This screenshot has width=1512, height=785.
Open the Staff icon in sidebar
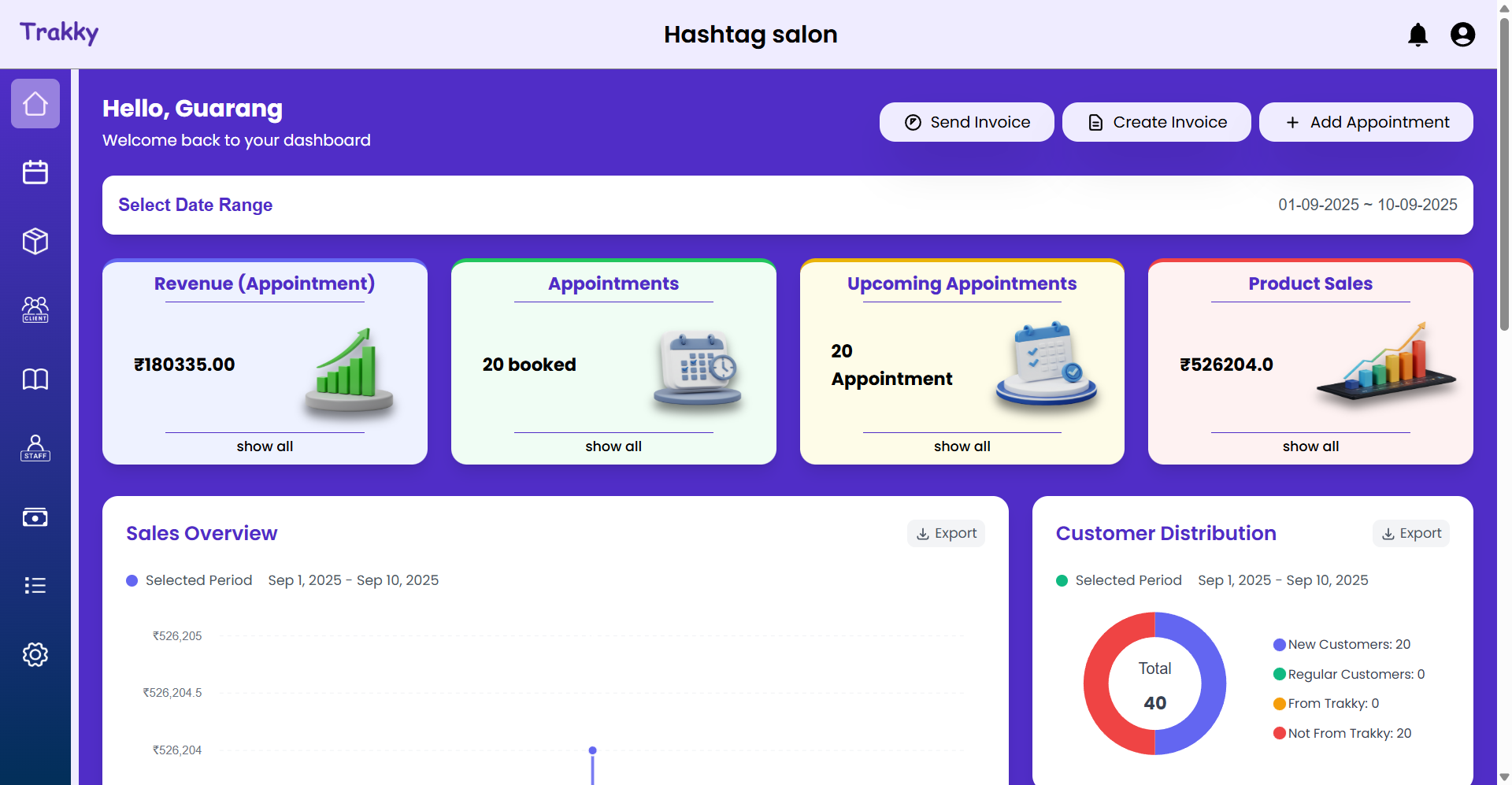click(35, 448)
